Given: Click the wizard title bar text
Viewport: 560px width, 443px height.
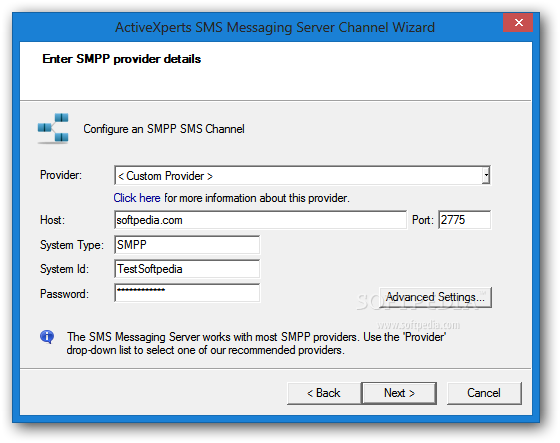Looking at the screenshot, I should coord(275,28).
